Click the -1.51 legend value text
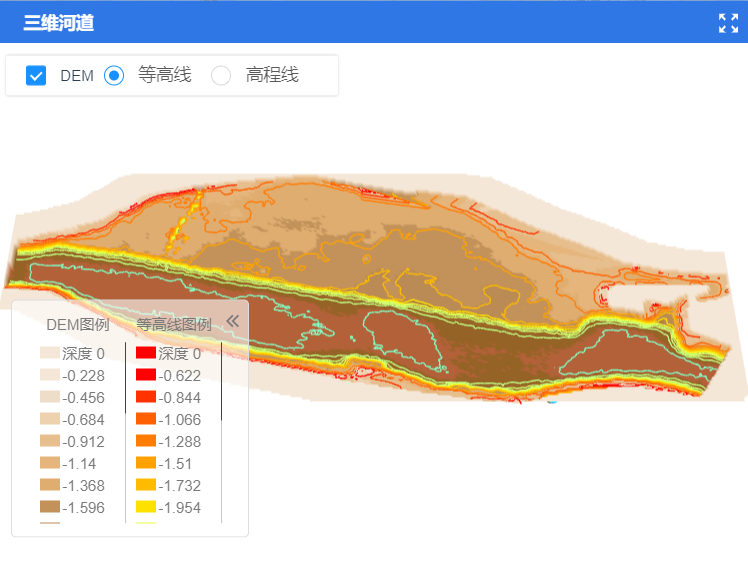This screenshot has height=564, width=748. pos(175,463)
